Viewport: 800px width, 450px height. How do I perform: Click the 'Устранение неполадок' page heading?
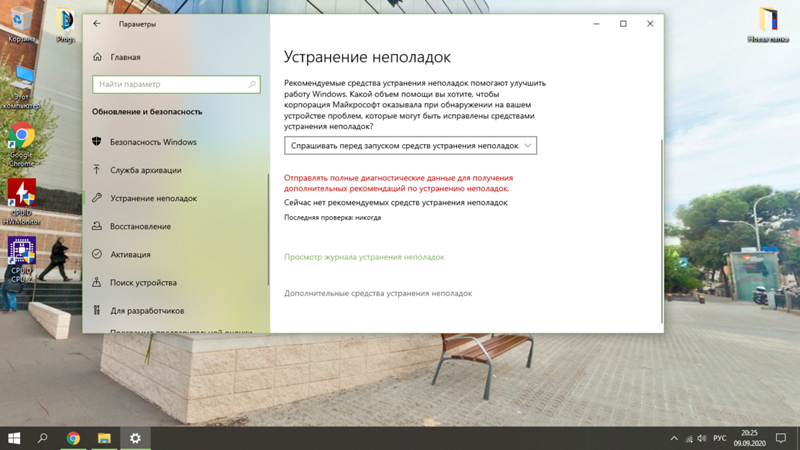367,57
